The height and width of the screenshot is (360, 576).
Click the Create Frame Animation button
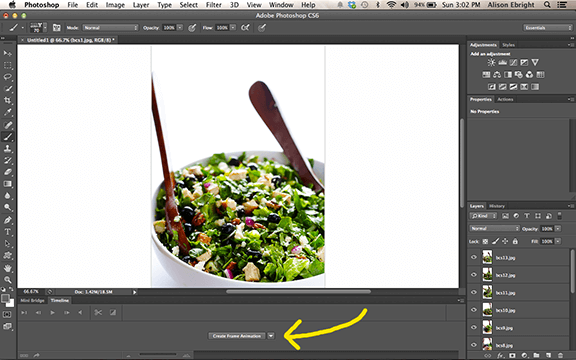click(237, 336)
